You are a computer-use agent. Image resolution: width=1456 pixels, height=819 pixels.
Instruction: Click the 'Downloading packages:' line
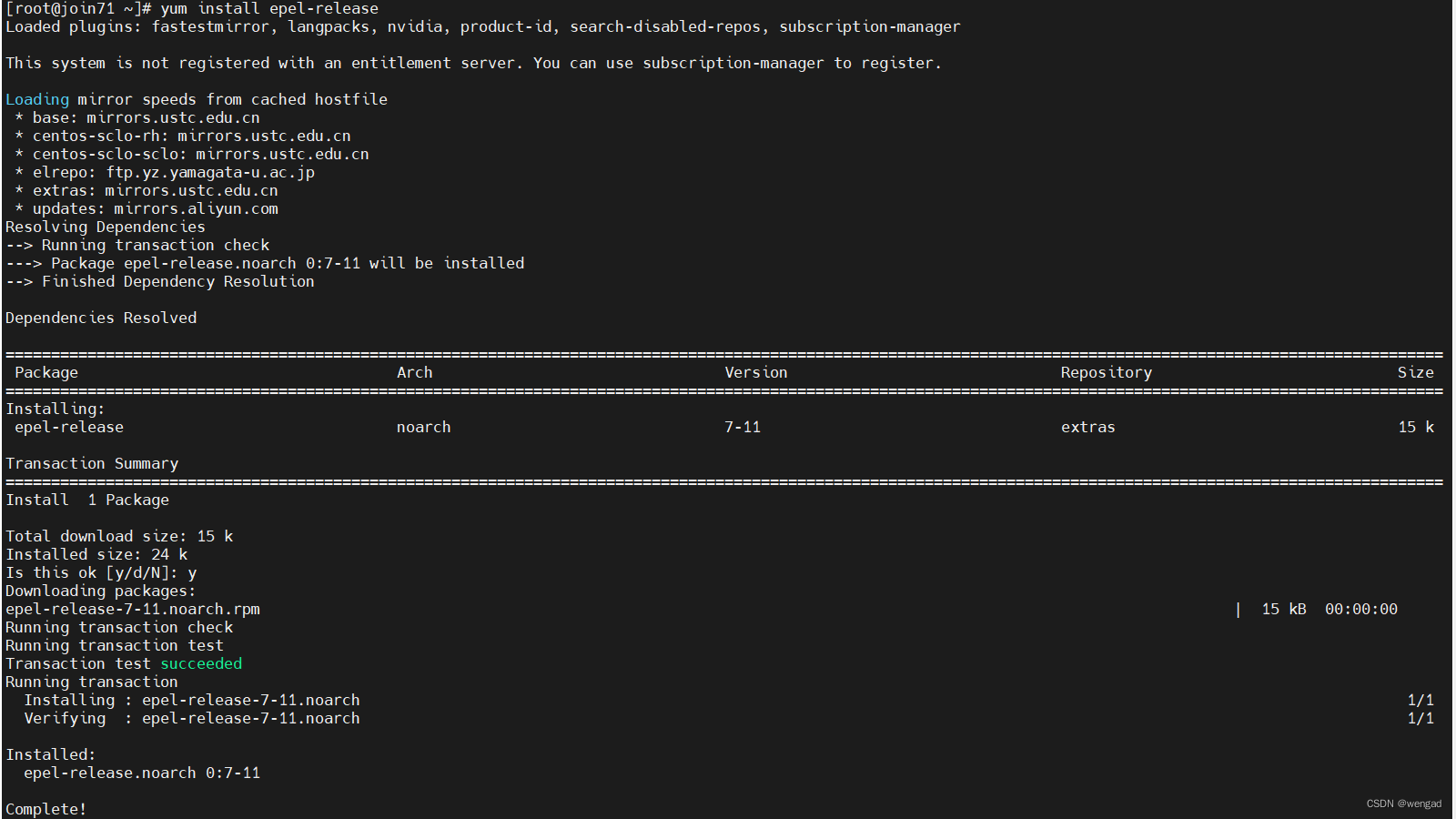coord(101,591)
